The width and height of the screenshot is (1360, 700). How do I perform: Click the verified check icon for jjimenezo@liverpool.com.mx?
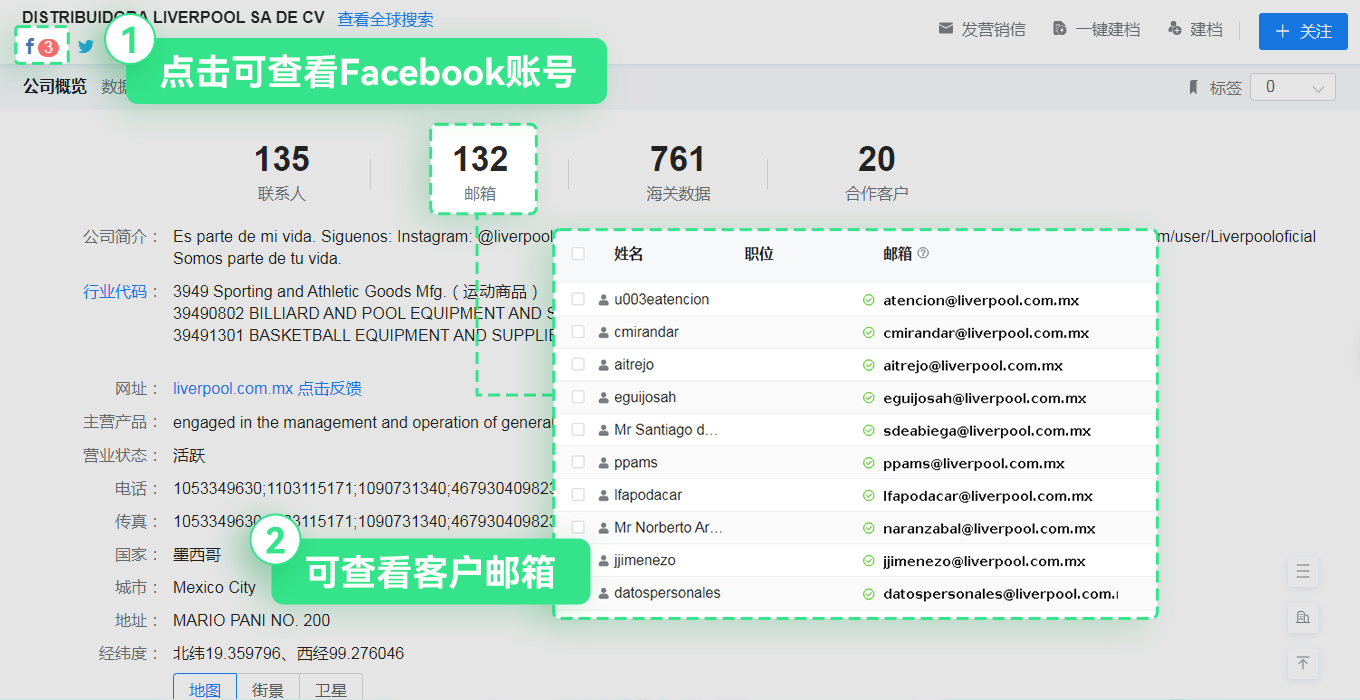click(x=869, y=561)
